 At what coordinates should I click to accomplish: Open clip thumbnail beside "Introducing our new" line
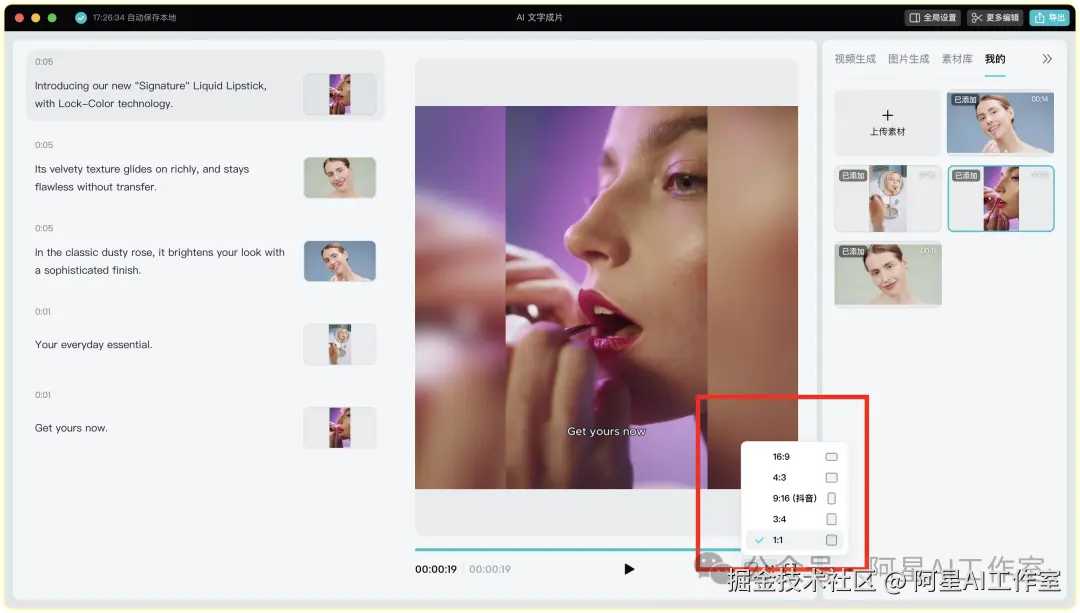point(340,94)
